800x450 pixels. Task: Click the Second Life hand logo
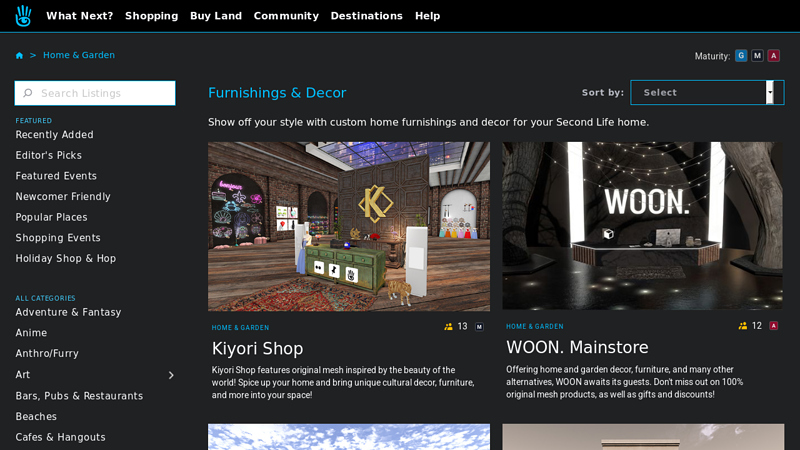23,16
